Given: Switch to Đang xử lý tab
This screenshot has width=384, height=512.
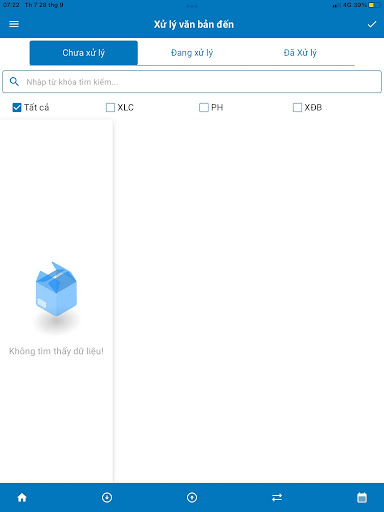Looking at the screenshot, I should (192, 53).
